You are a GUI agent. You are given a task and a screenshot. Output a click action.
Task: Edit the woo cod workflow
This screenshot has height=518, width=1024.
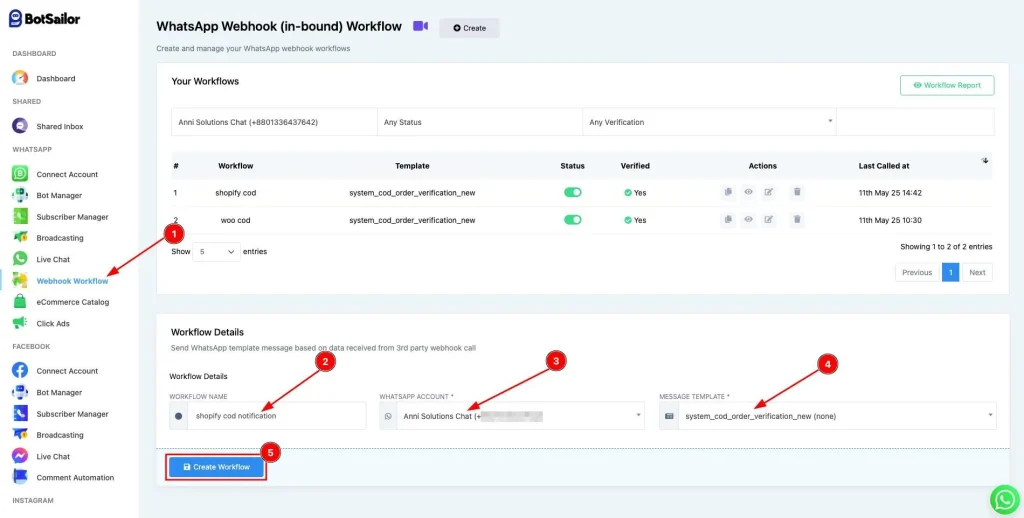[769, 219]
